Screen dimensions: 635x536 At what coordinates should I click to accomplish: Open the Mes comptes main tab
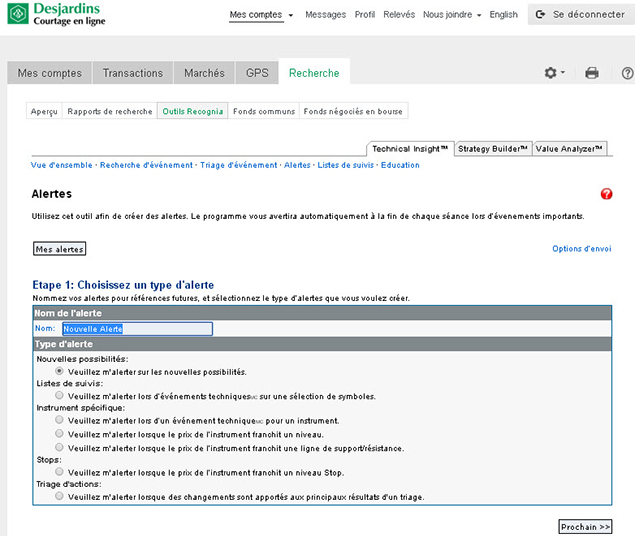[49, 73]
